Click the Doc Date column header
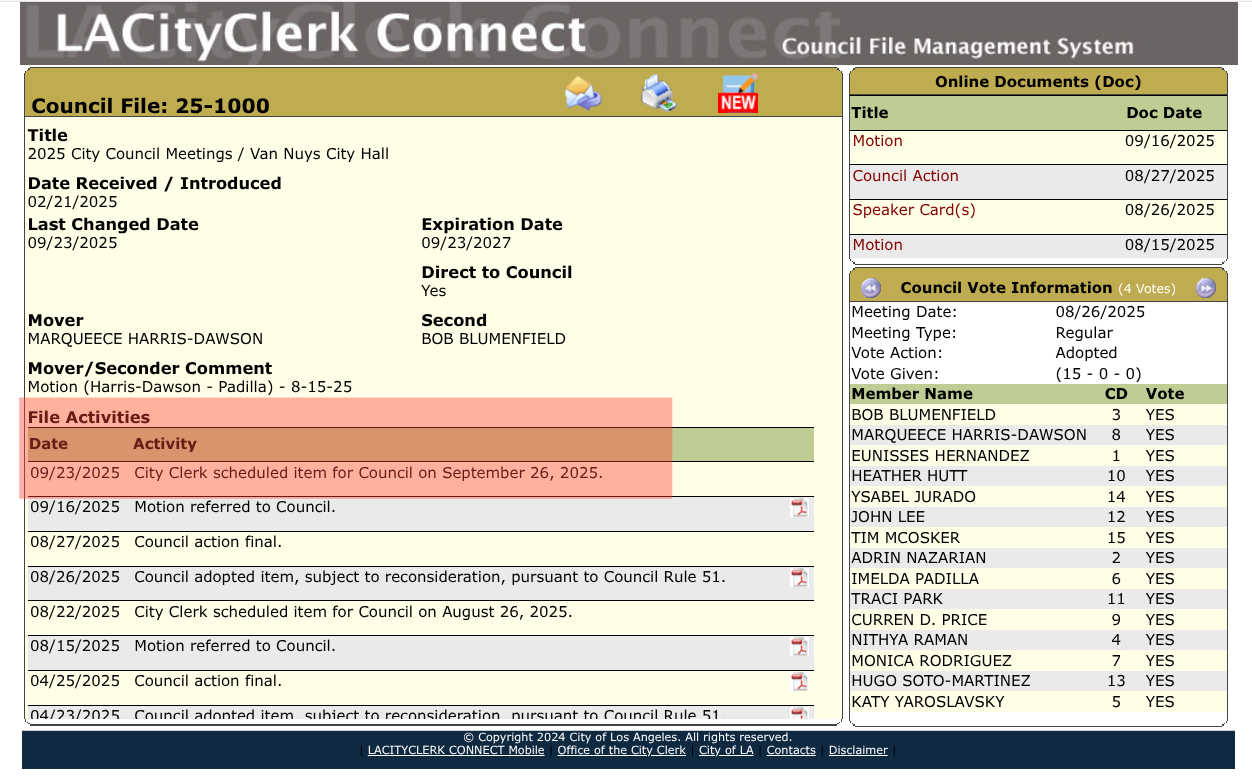This screenshot has height=777, width=1252. point(1164,113)
